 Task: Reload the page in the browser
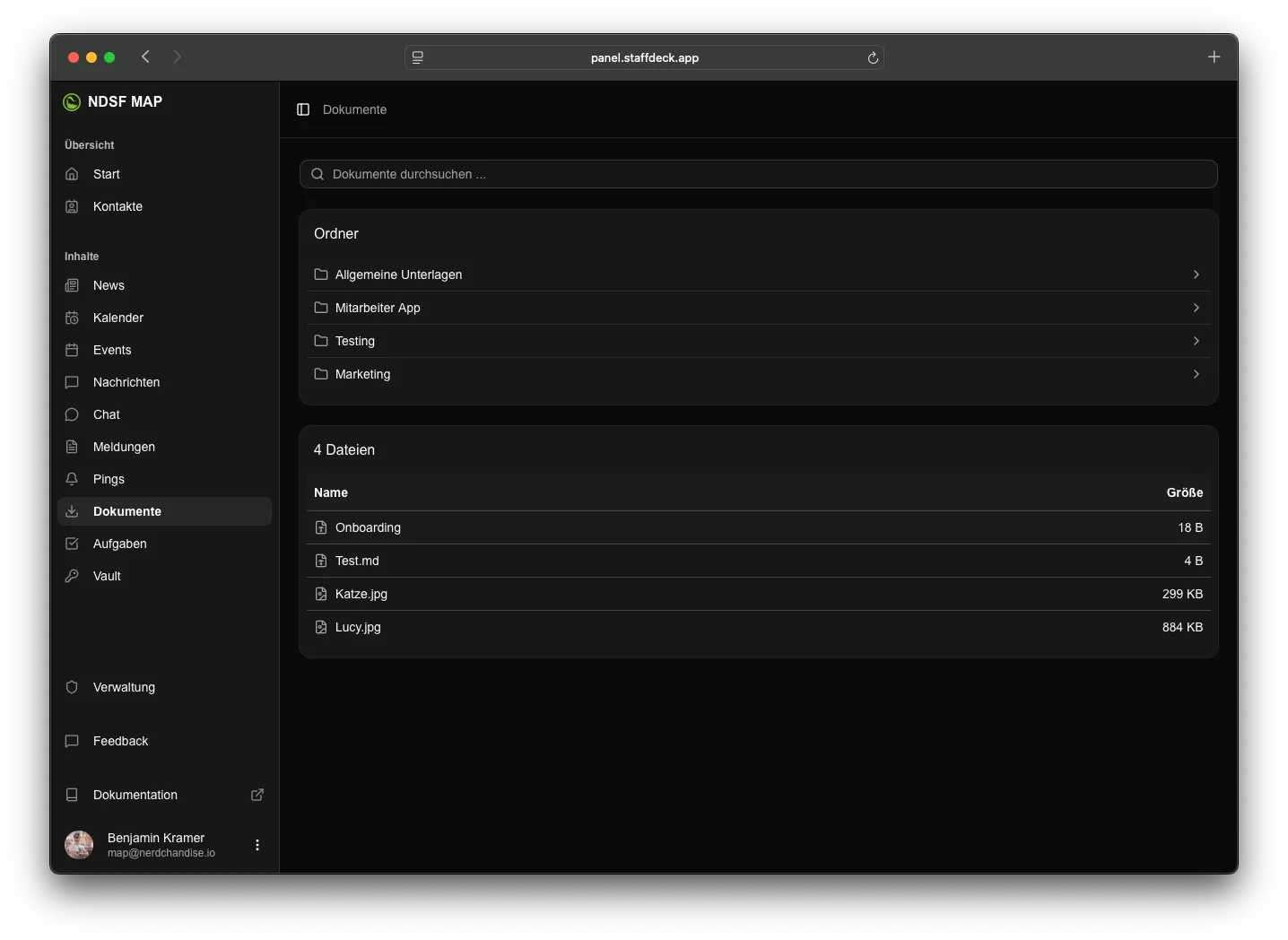(873, 57)
